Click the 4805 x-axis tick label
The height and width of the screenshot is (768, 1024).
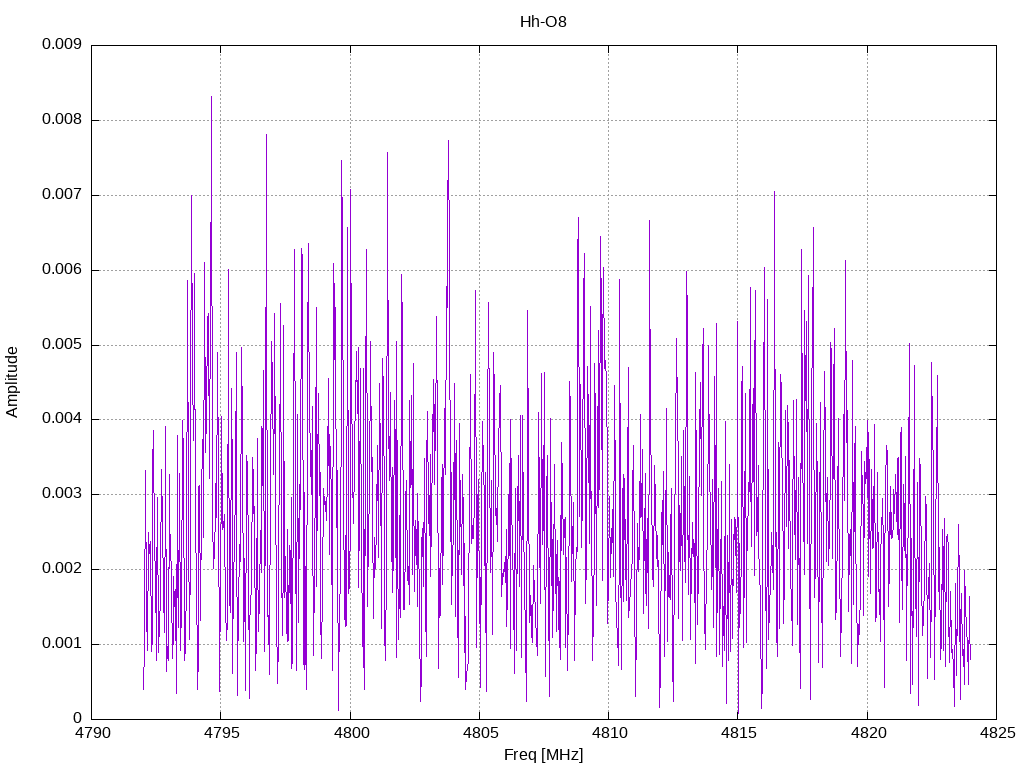click(x=480, y=733)
